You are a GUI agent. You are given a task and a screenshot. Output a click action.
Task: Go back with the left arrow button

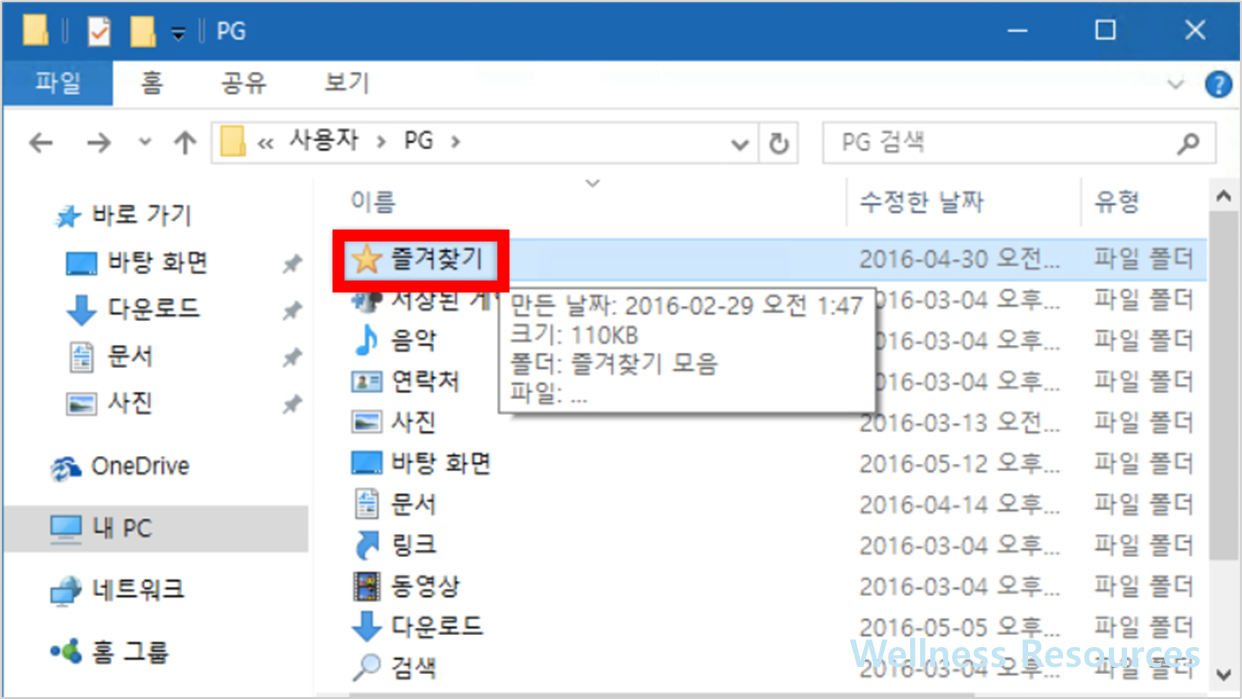click(x=41, y=143)
